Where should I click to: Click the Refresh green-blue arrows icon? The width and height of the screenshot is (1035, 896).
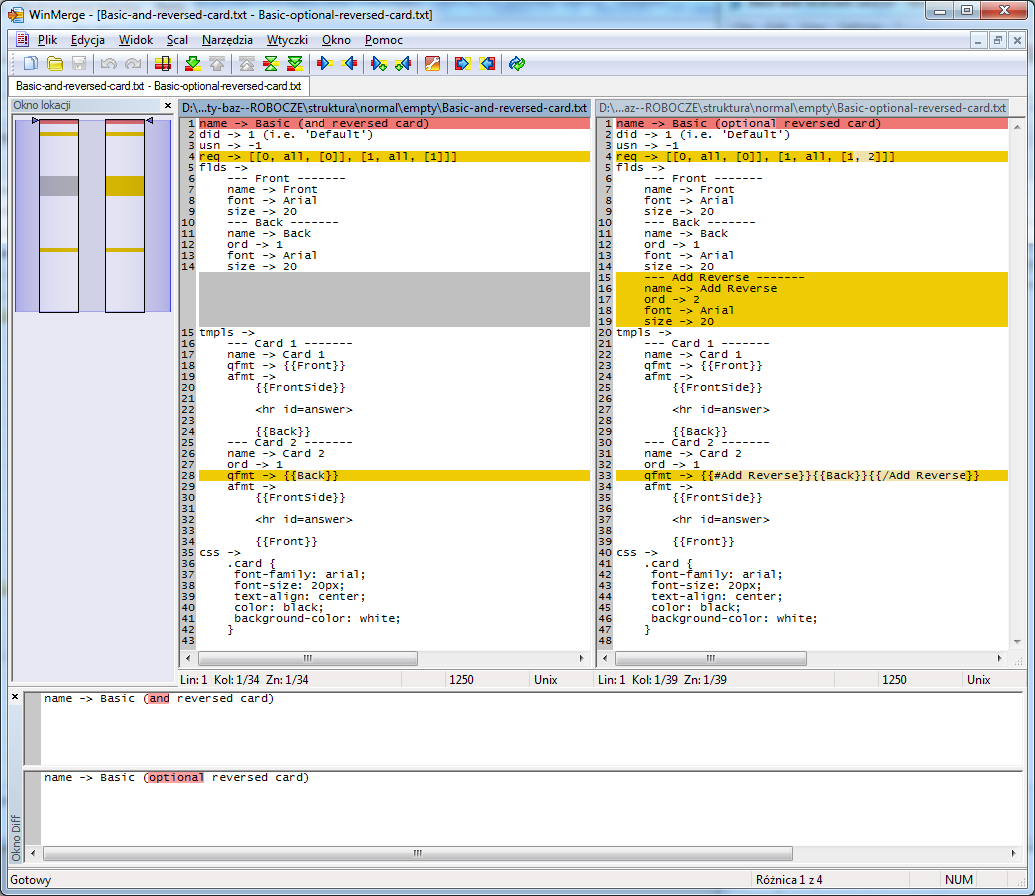(x=517, y=64)
